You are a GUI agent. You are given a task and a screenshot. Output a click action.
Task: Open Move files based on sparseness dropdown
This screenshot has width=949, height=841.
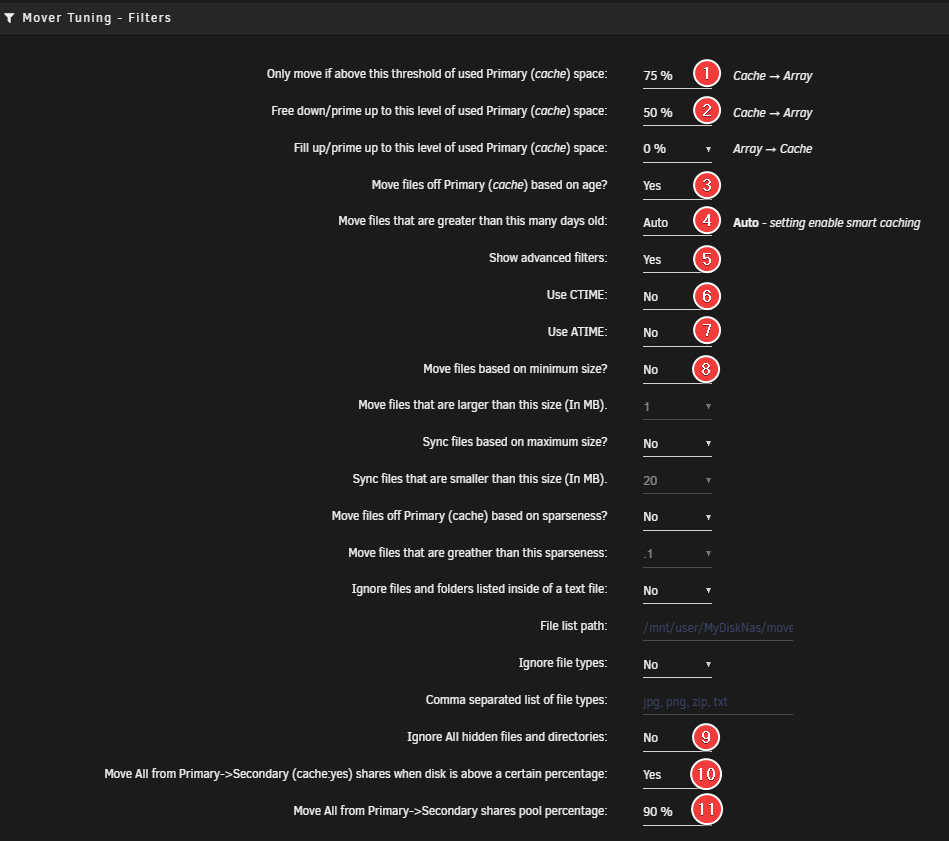point(677,517)
